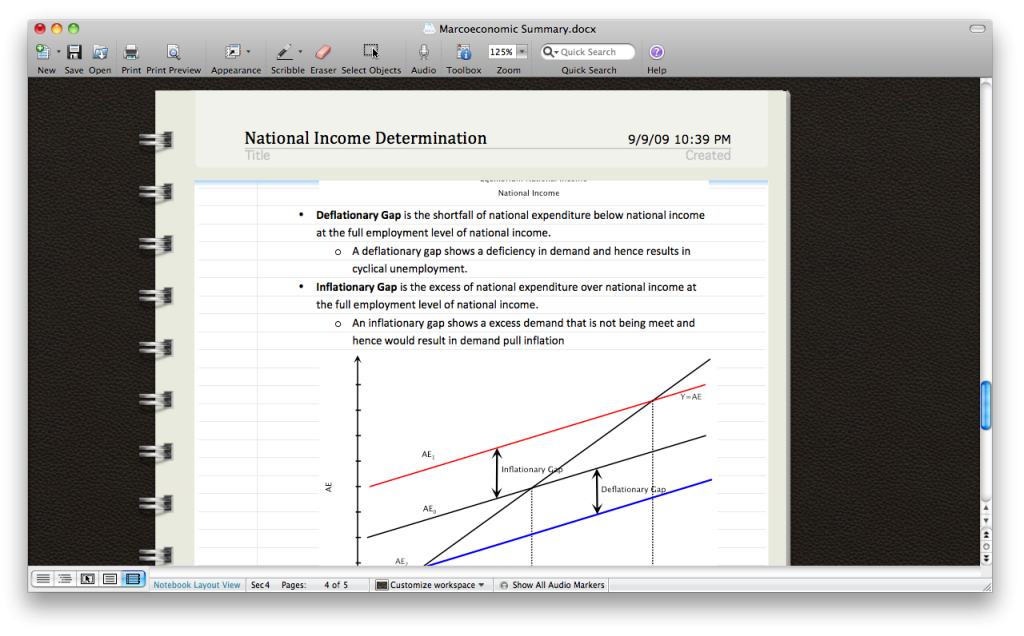Click the Title placeholder label
This screenshot has width=1024, height=636.
[257, 155]
